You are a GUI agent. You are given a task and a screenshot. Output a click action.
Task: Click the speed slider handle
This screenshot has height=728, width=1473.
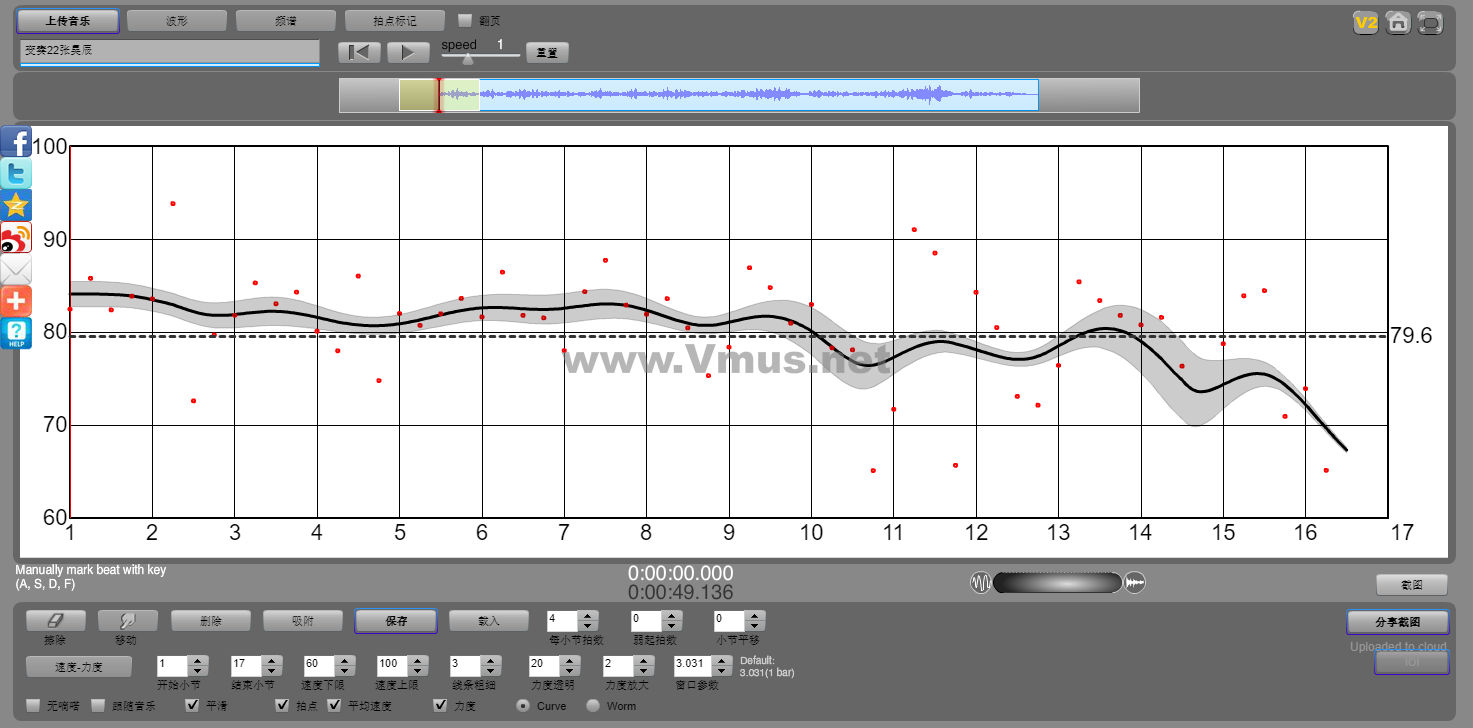click(468, 59)
